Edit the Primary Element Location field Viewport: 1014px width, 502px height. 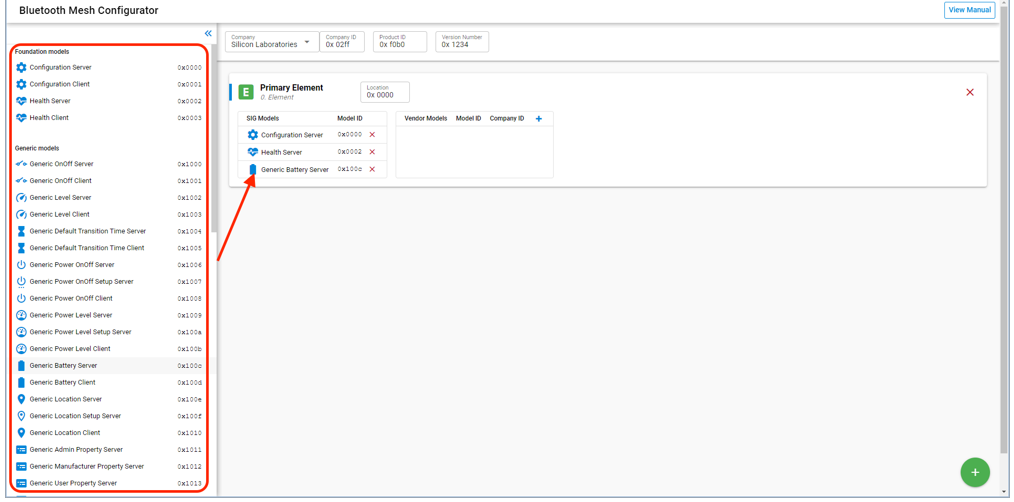pyautogui.click(x=385, y=95)
